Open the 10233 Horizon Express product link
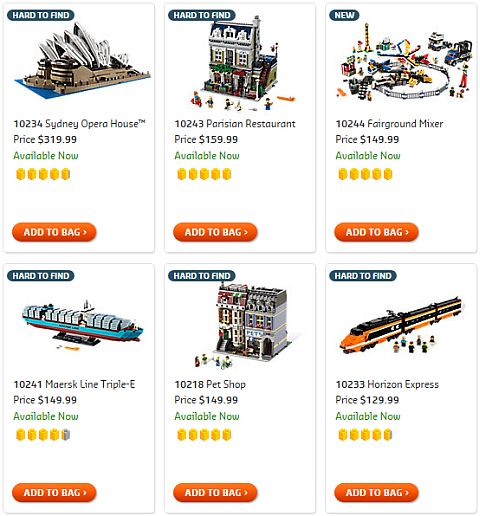The width and height of the screenshot is (480, 516). [x=387, y=384]
